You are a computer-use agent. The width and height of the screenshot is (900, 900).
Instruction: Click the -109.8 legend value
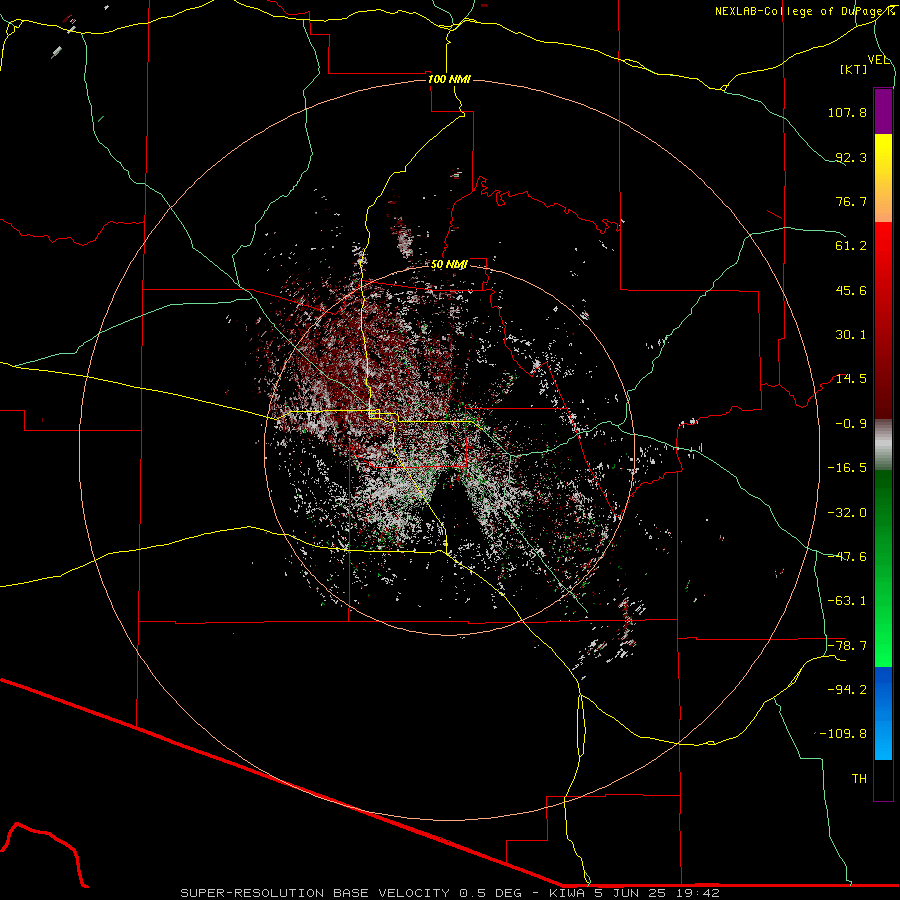tap(843, 734)
